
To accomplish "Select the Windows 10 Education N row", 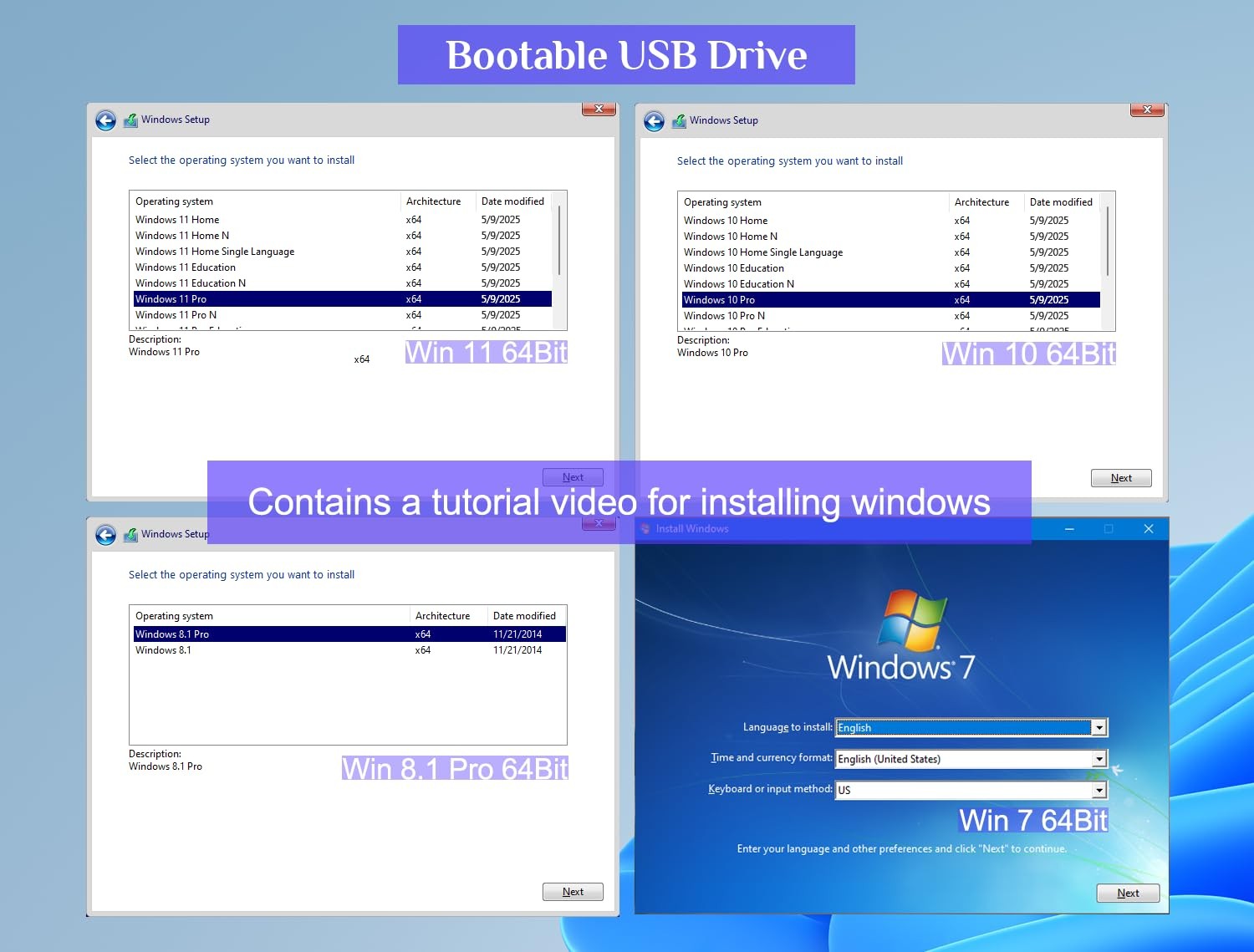I will [x=891, y=284].
